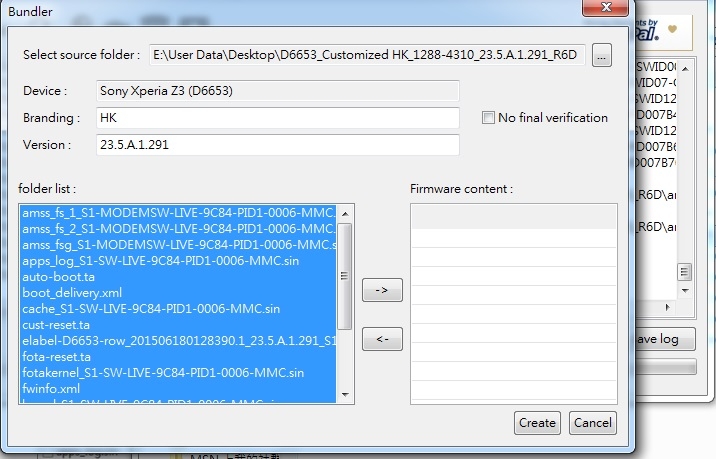Click the PayPal donate button in background window

click(663, 31)
